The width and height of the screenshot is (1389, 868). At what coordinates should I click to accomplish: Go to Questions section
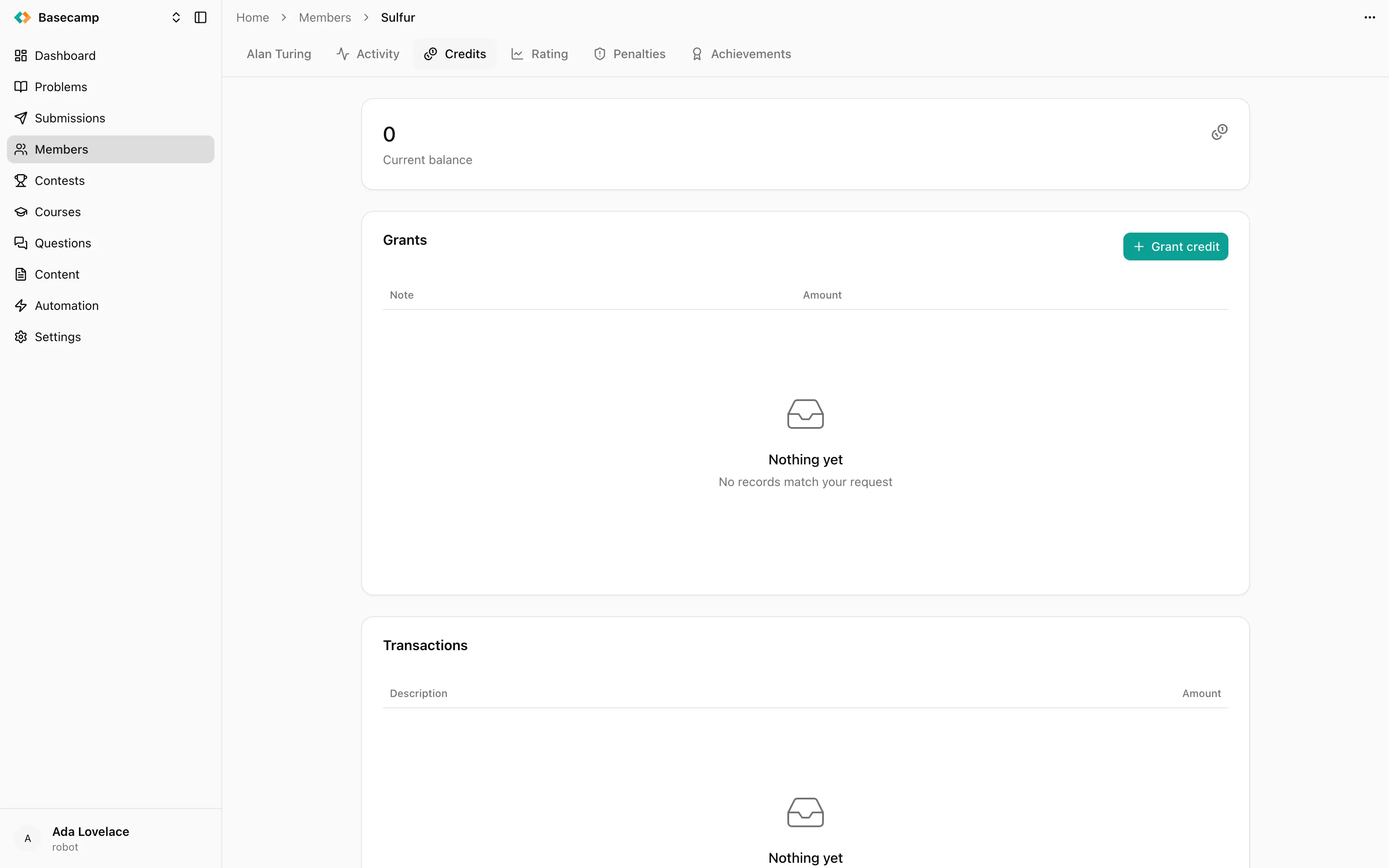coord(111,243)
